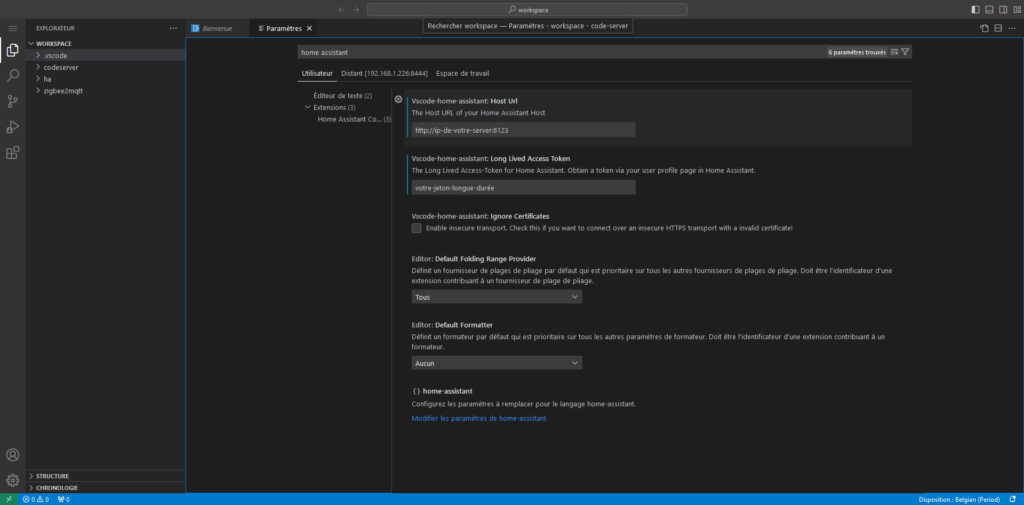Open the Run and Debug view
Viewport: 1024px width, 505px height.
pyautogui.click(x=12, y=127)
